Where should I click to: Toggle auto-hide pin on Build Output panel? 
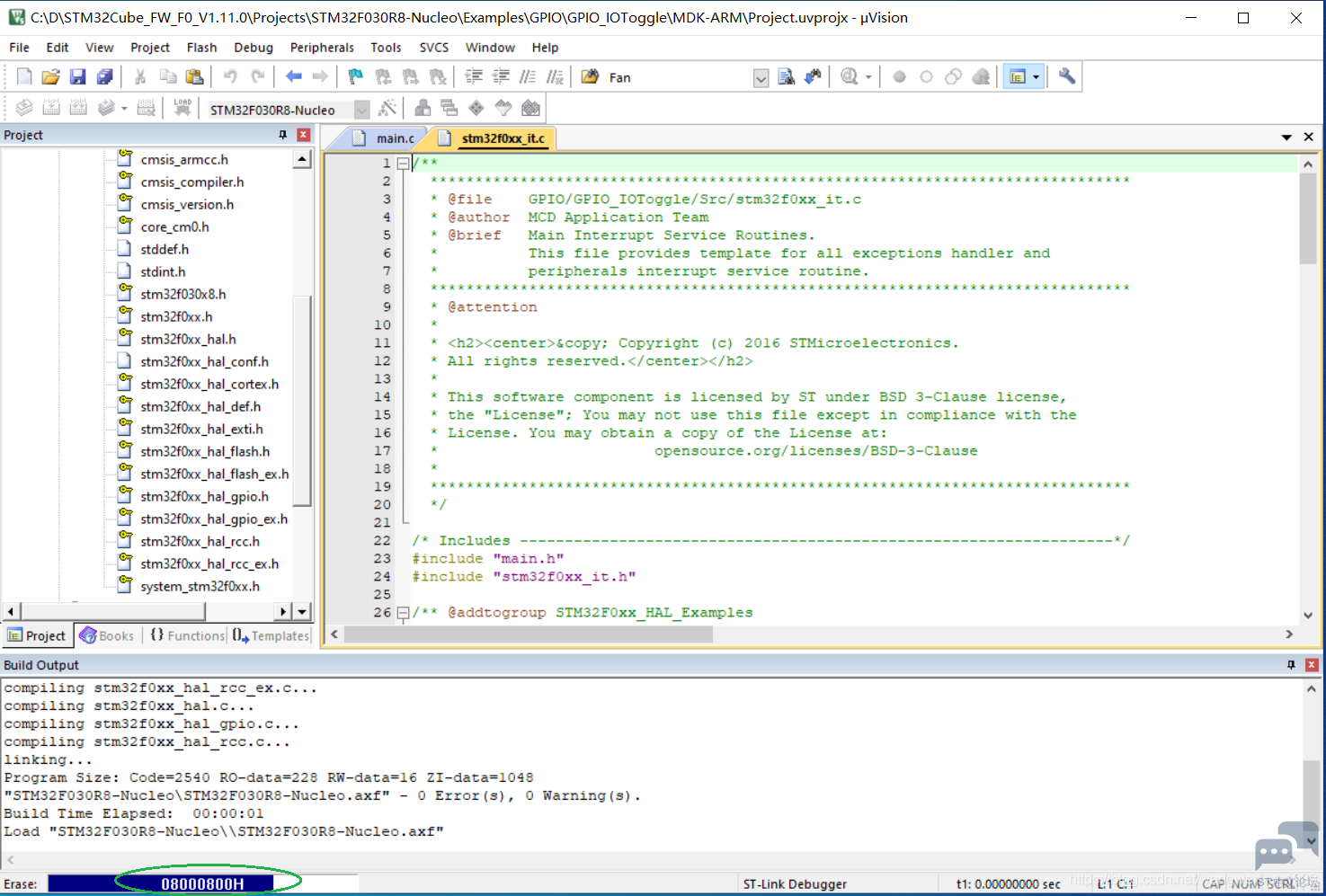[x=1291, y=665]
